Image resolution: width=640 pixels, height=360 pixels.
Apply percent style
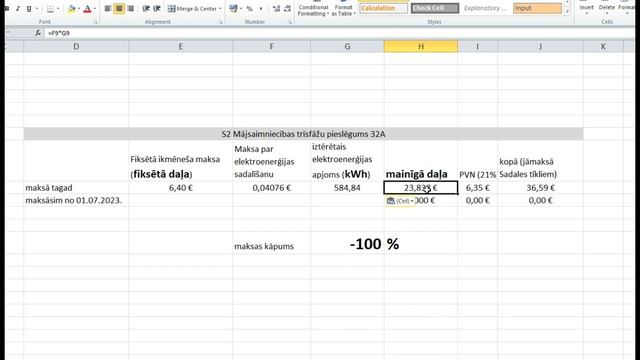(249, 9)
